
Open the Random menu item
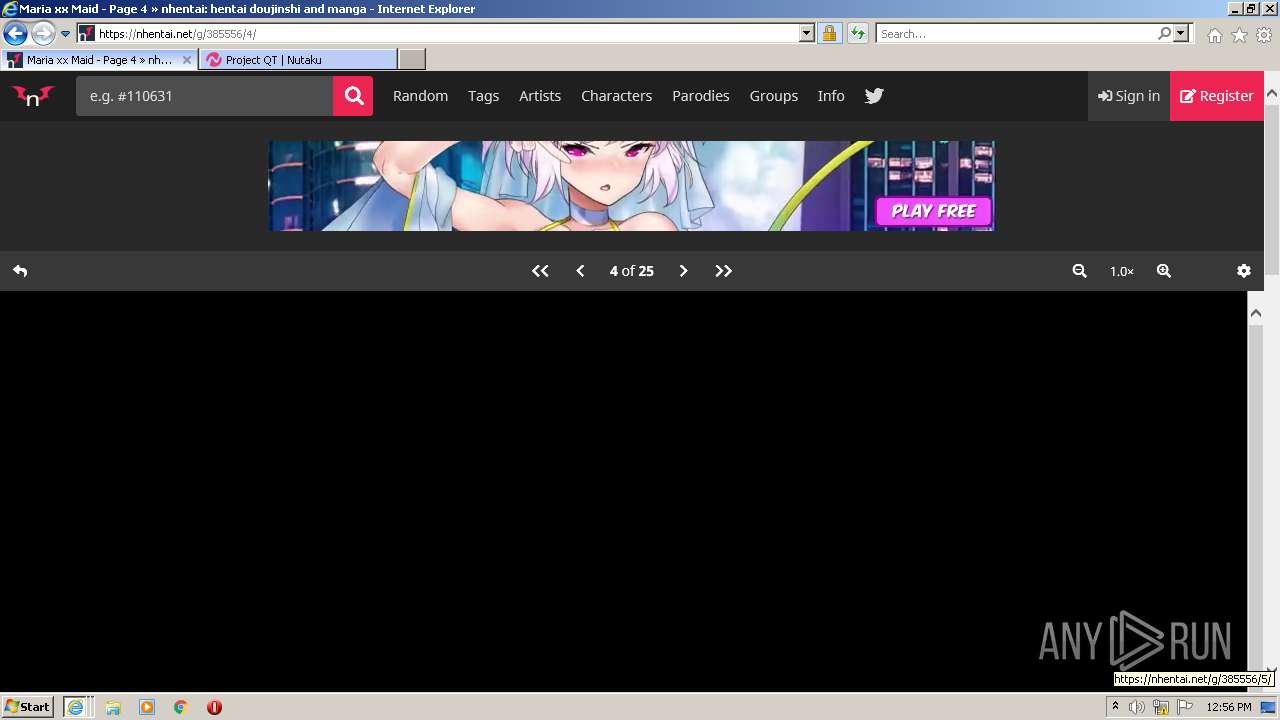point(420,96)
